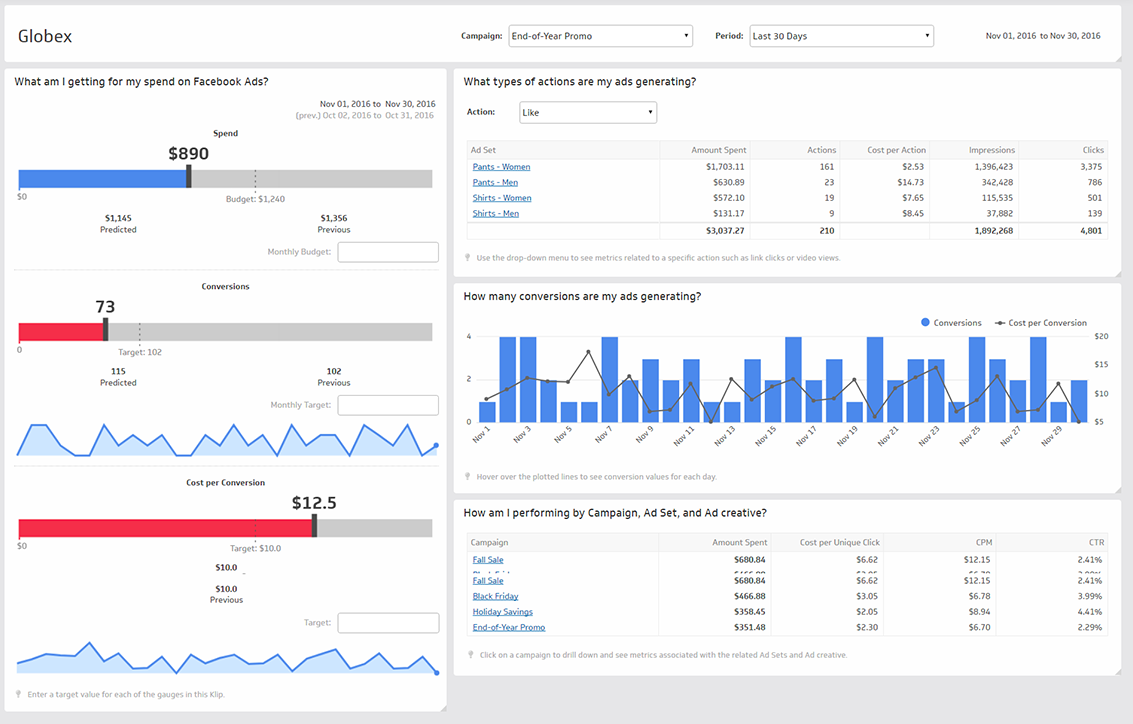This screenshot has width=1133, height=724.
Task: Click the lightbulb icon below the campaign table
Action: coord(468,655)
